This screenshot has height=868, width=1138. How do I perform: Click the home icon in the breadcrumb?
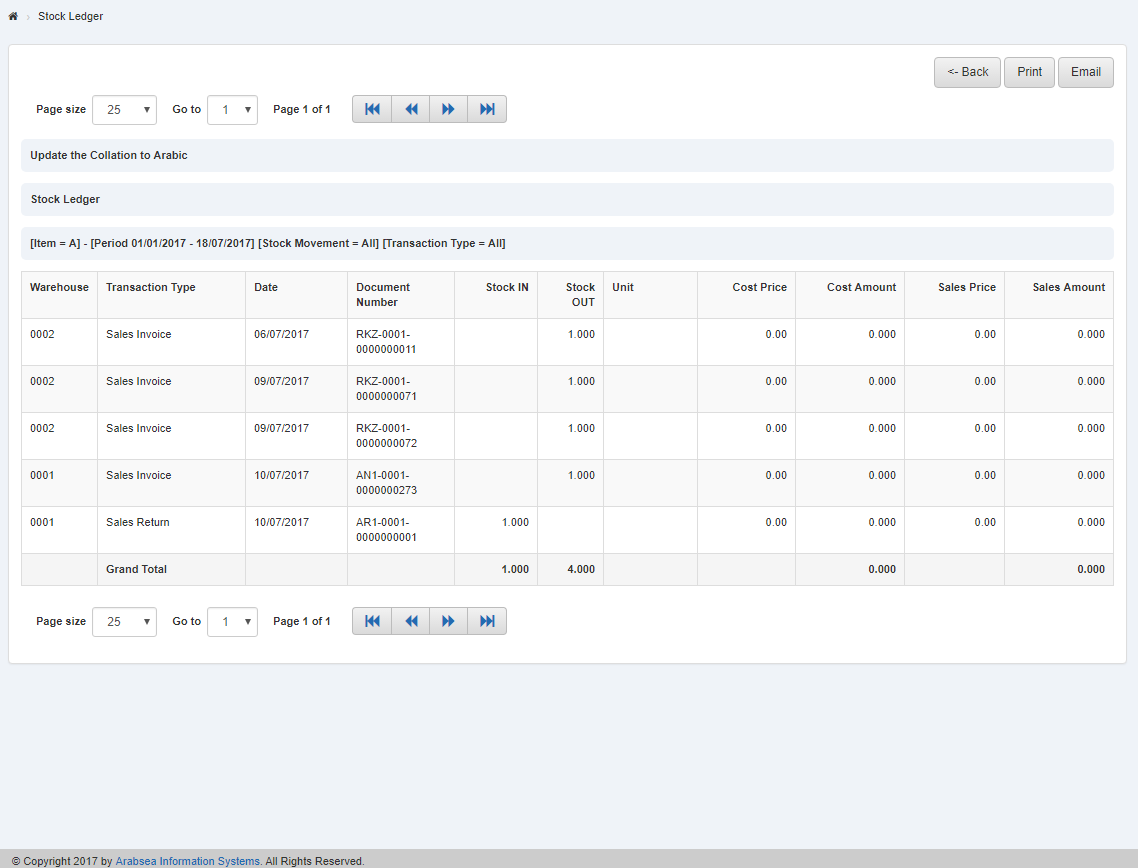point(12,15)
